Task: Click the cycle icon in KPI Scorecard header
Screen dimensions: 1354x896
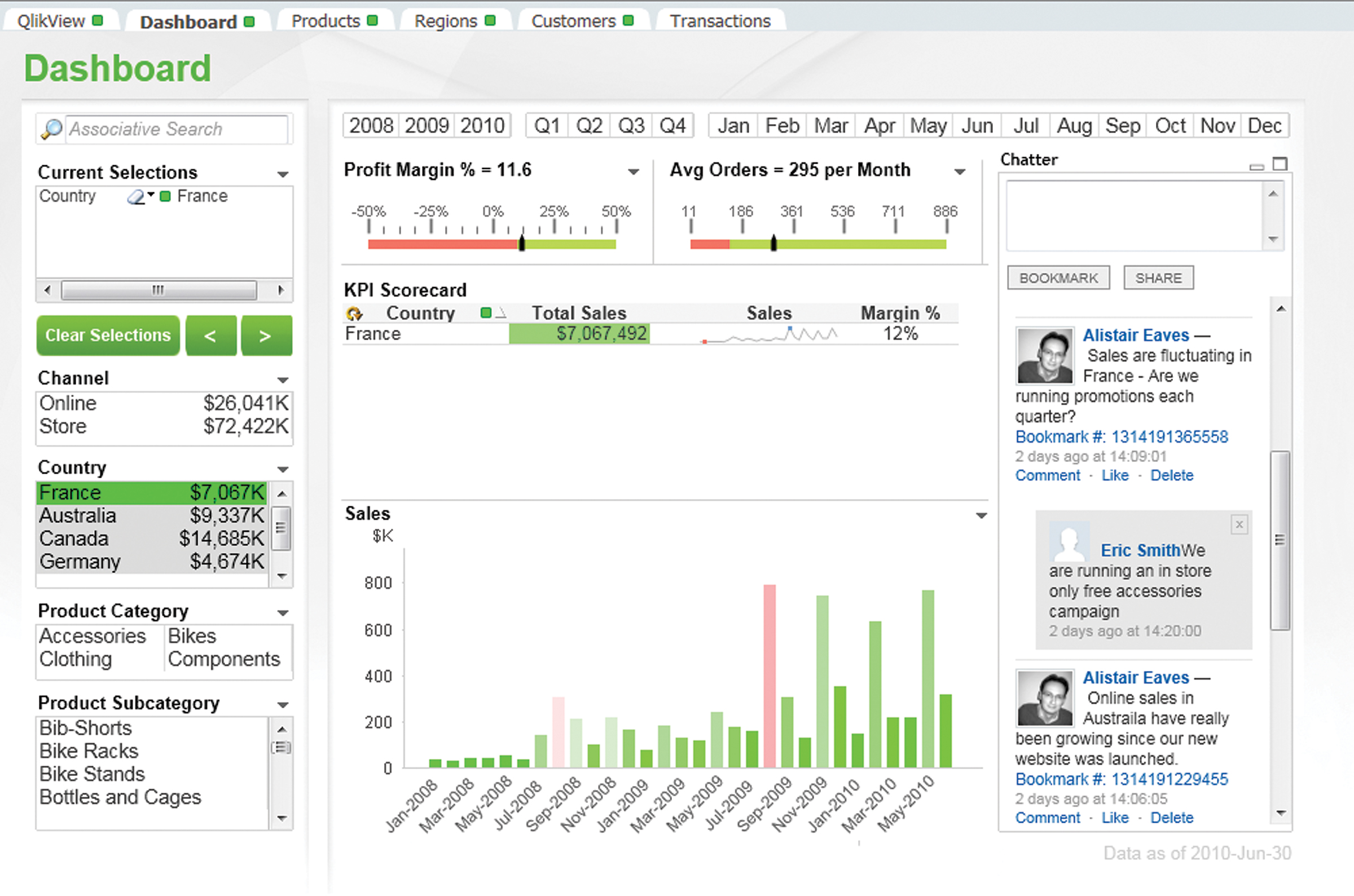Action: (354, 314)
